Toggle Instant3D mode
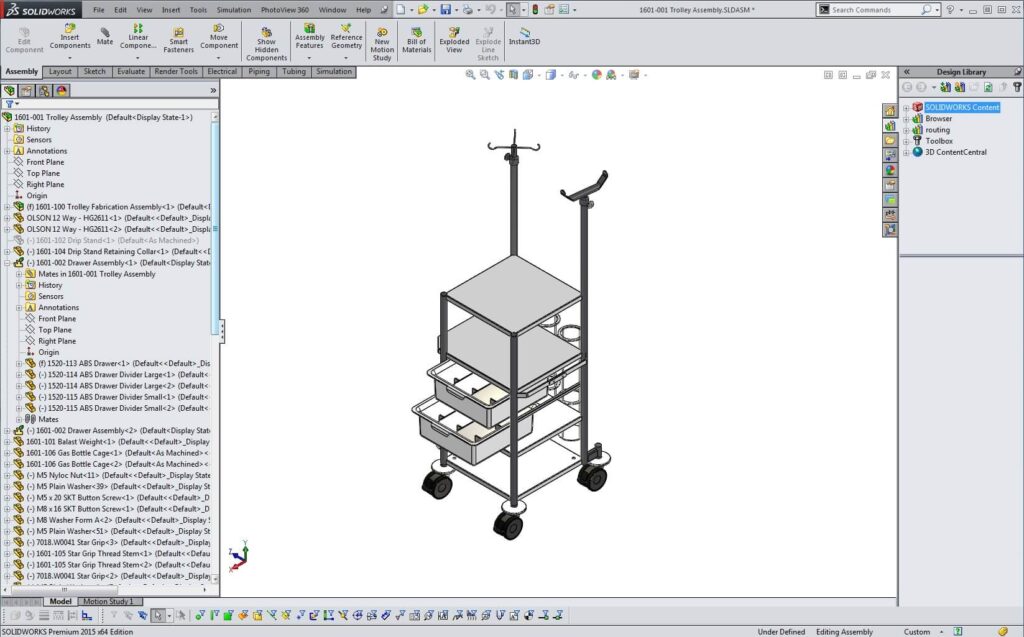 click(x=525, y=36)
